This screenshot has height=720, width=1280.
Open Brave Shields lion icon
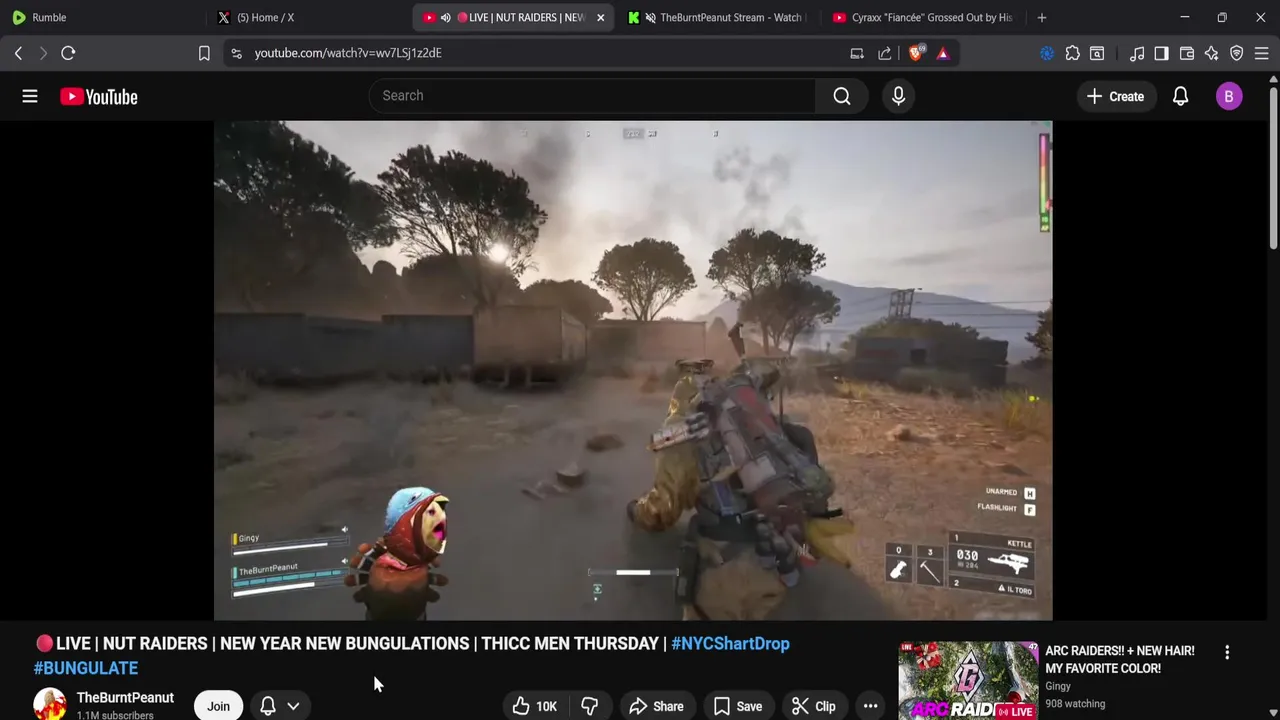pyautogui.click(x=916, y=53)
